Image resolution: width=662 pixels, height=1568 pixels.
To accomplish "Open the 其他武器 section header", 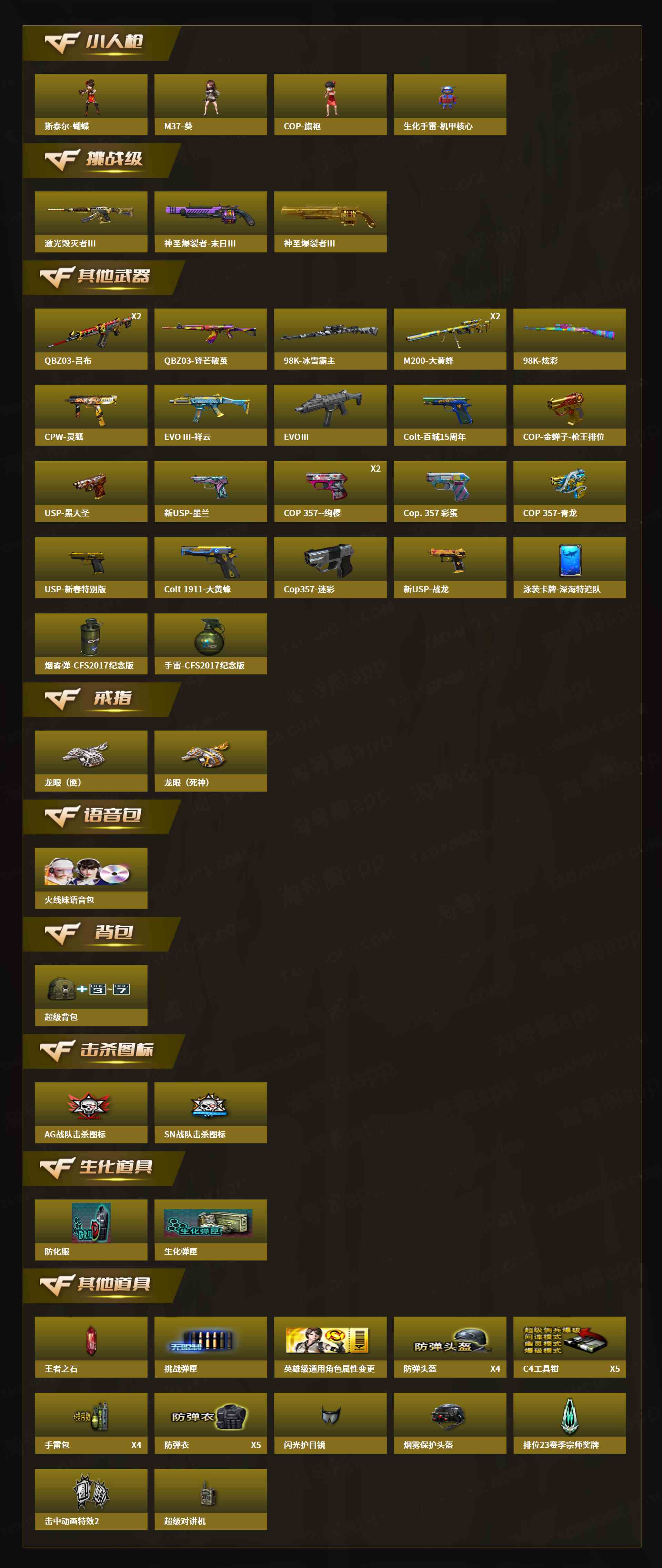I will click(103, 278).
